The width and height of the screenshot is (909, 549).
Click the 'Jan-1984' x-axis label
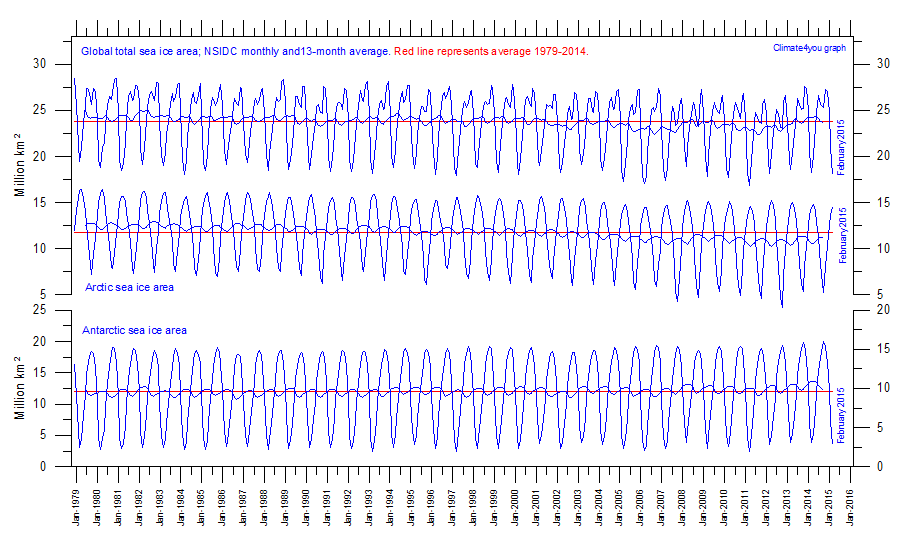[180, 508]
